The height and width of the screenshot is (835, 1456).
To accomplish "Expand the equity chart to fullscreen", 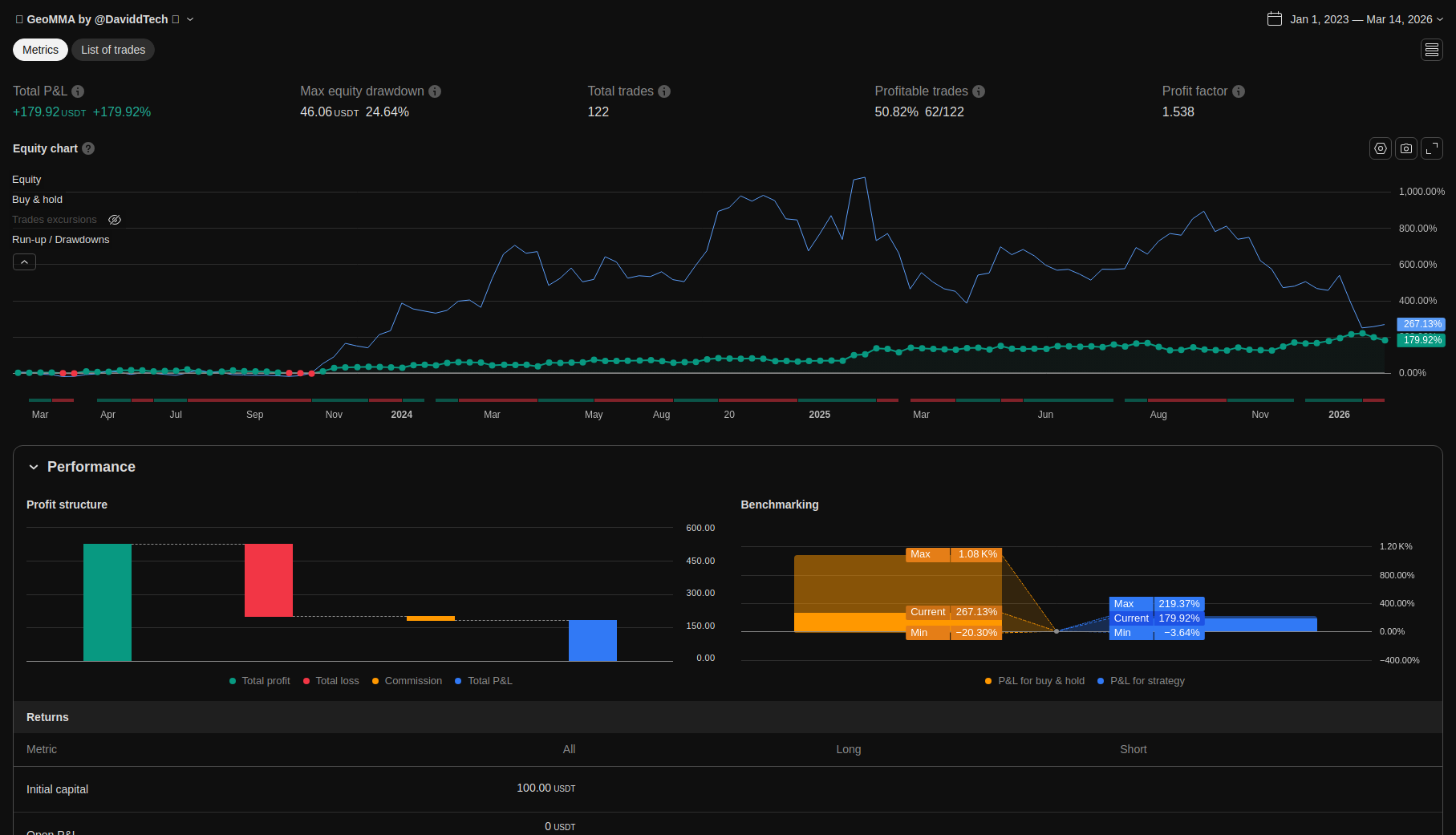I will [x=1431, y=148].
